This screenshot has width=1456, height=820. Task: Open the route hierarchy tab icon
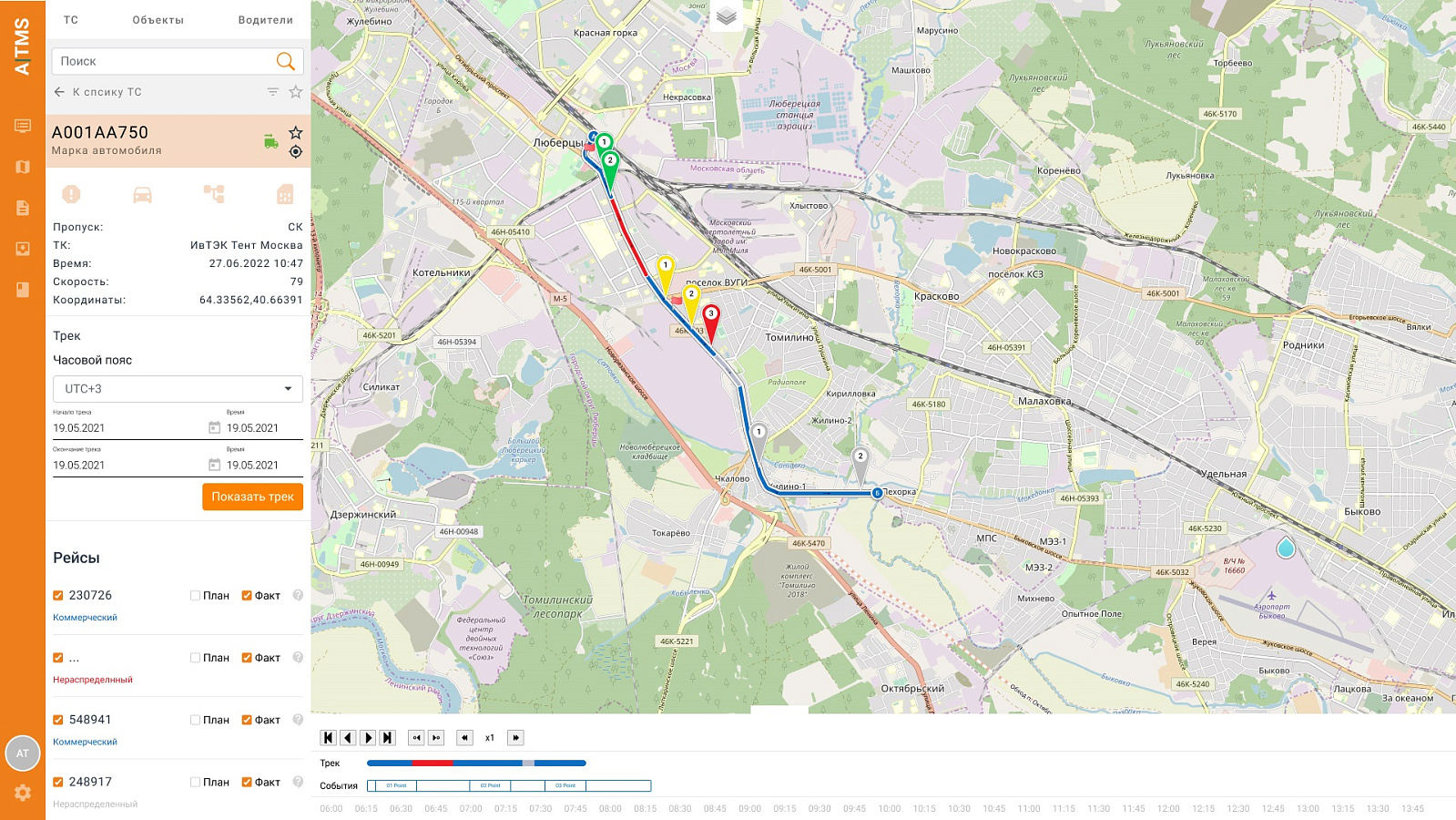coord(214,194)
